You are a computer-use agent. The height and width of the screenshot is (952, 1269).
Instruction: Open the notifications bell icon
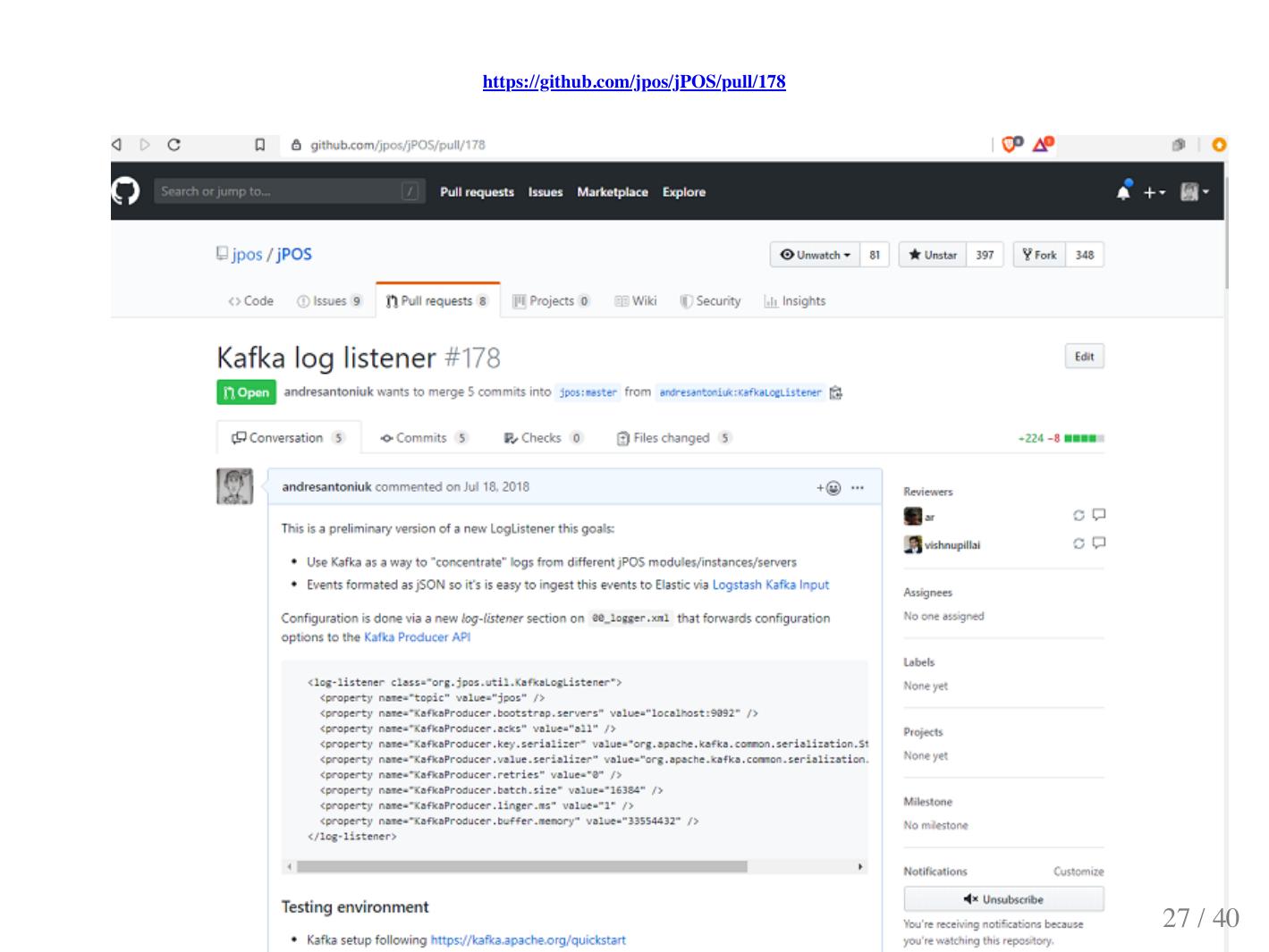pos(1123,191)
